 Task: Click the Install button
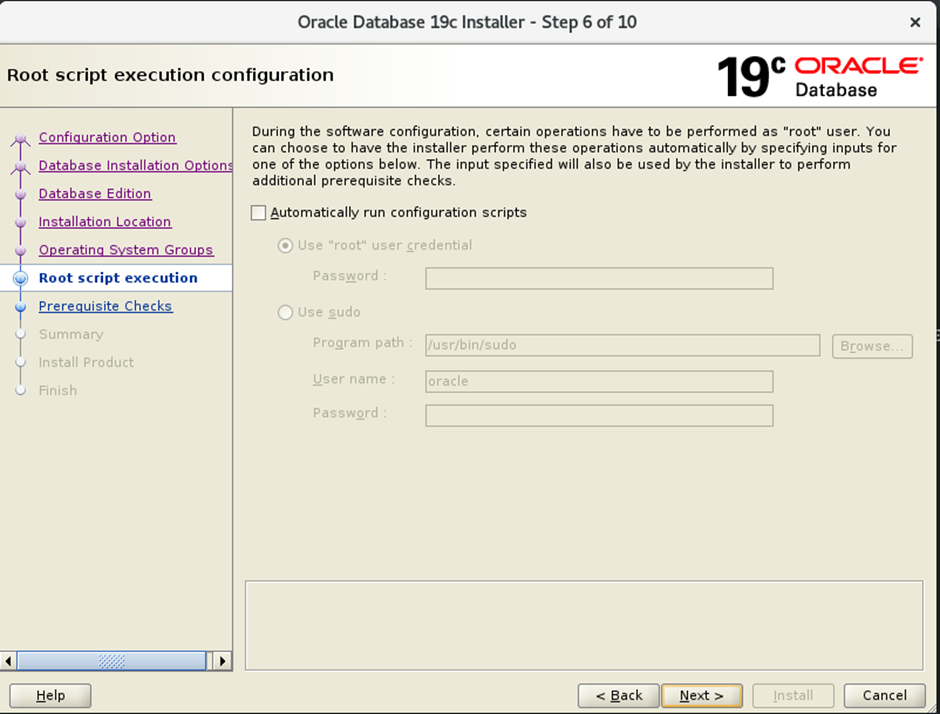click(x=793, y=695)
